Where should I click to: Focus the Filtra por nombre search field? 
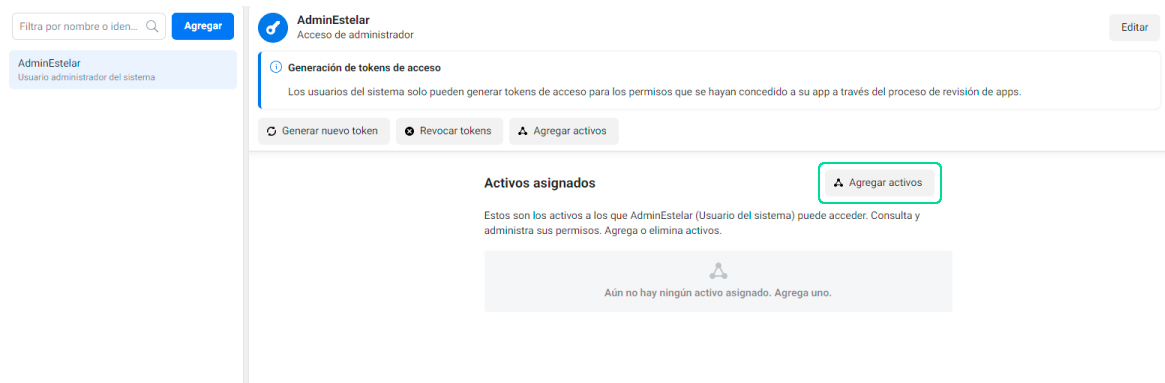[x=88, y=26]
